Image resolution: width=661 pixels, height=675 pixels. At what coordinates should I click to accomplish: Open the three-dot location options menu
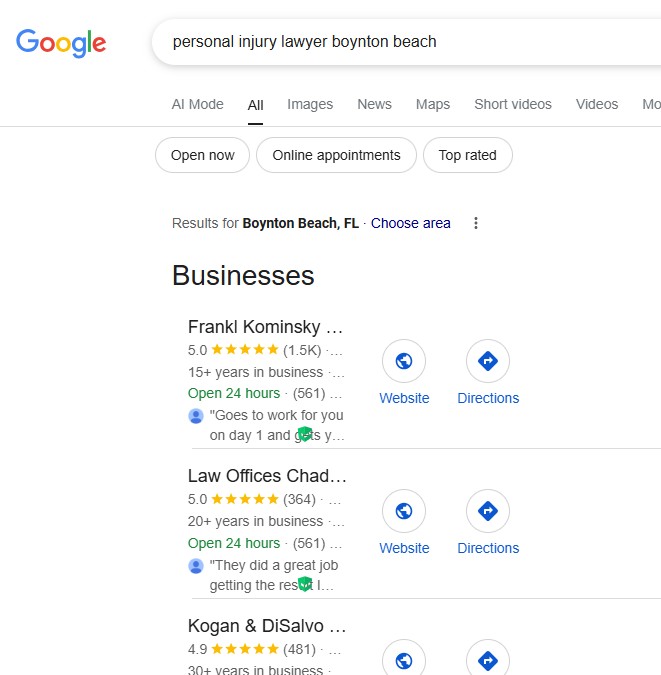coord(476,223)
